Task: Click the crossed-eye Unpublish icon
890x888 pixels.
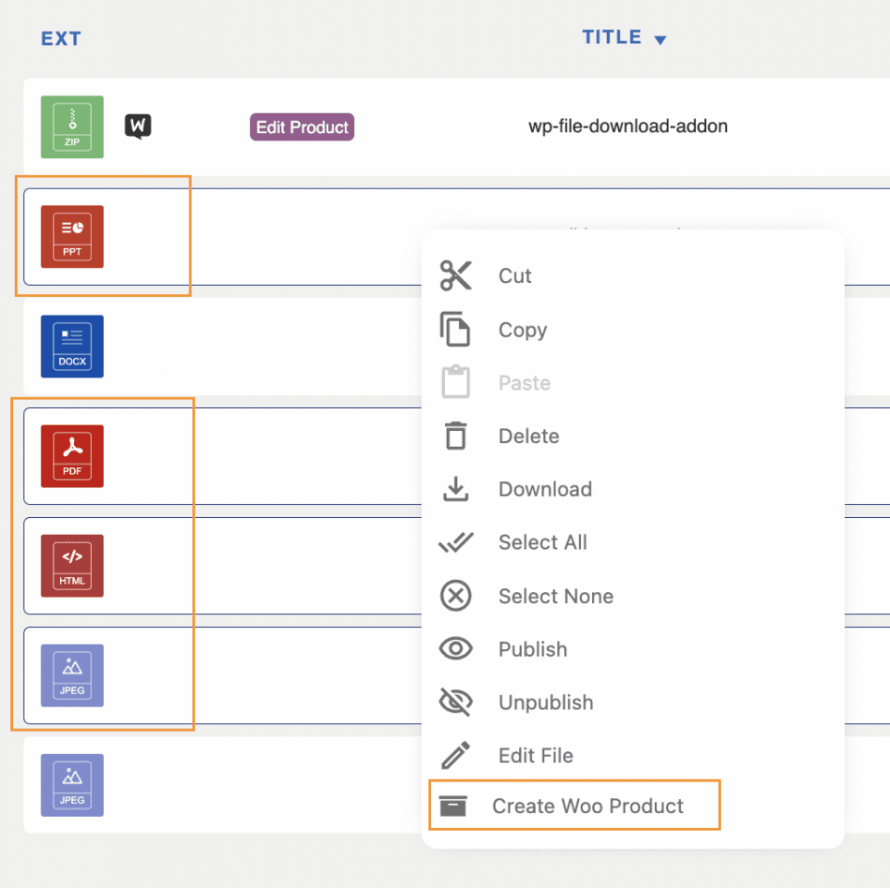Action: click(x=456, y=702)
